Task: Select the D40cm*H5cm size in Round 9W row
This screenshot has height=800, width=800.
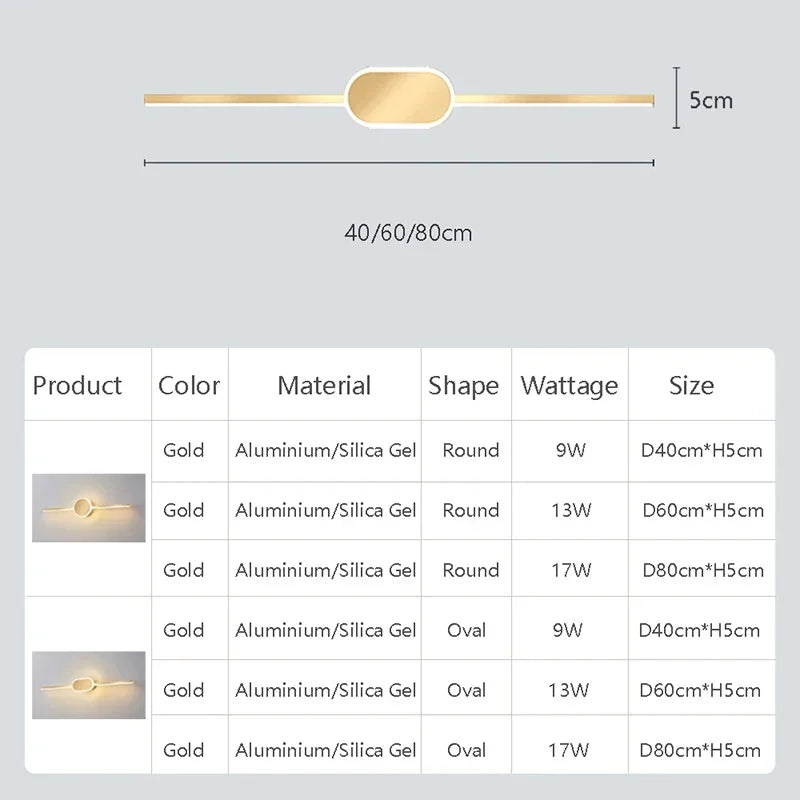Action: click(702, 450)
